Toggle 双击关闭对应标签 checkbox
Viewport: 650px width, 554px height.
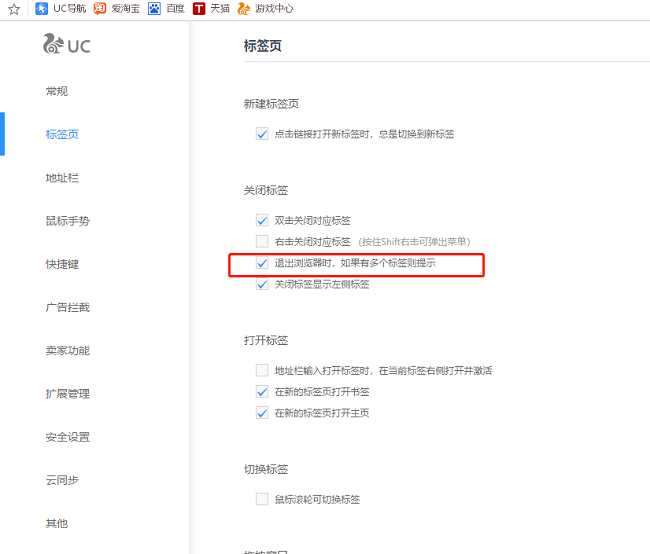262,220
